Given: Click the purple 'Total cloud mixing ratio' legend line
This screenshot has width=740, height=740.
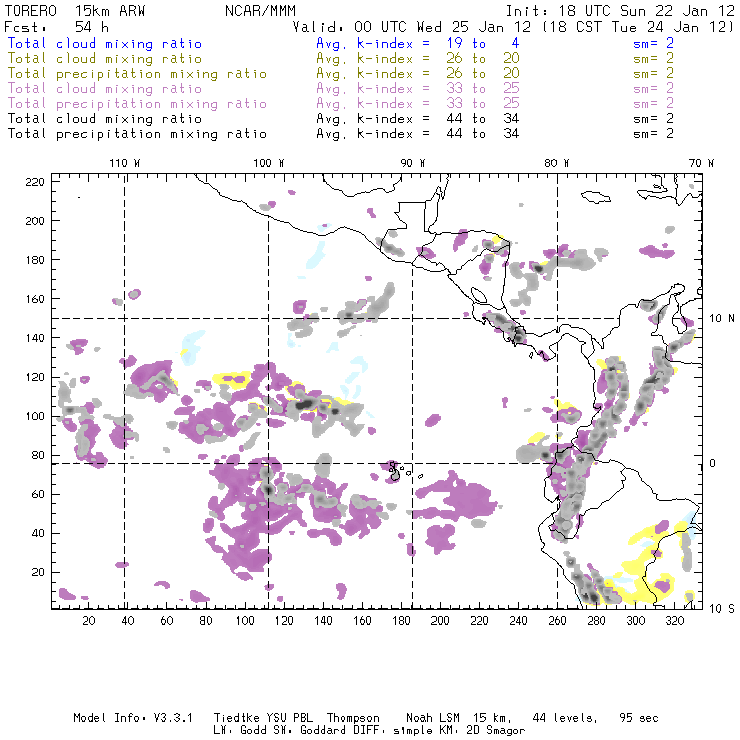Looking at the screenshot, I should point(105,89).
